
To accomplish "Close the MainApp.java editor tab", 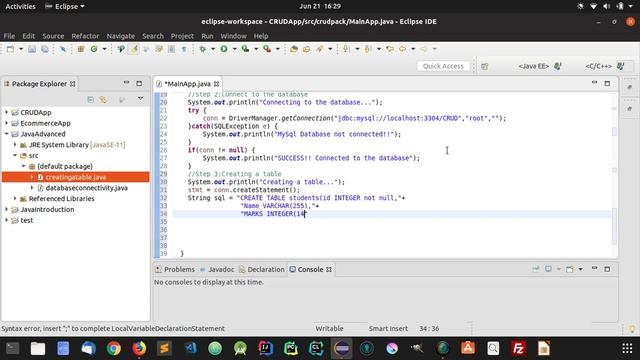I will click(x=216, y=84).
